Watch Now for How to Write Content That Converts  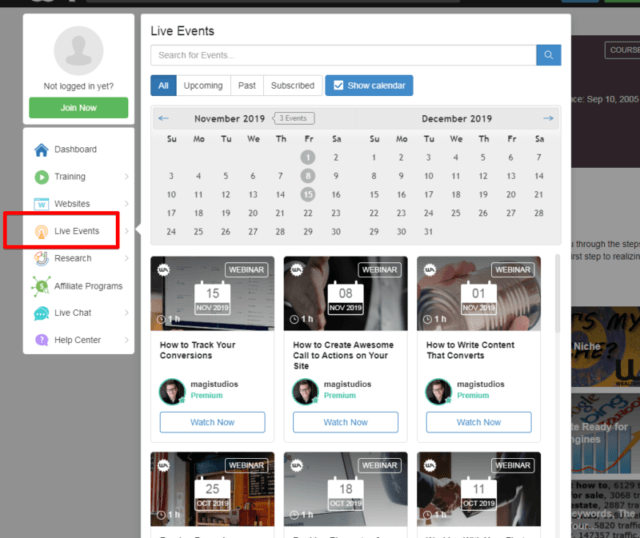click(479, 422)
